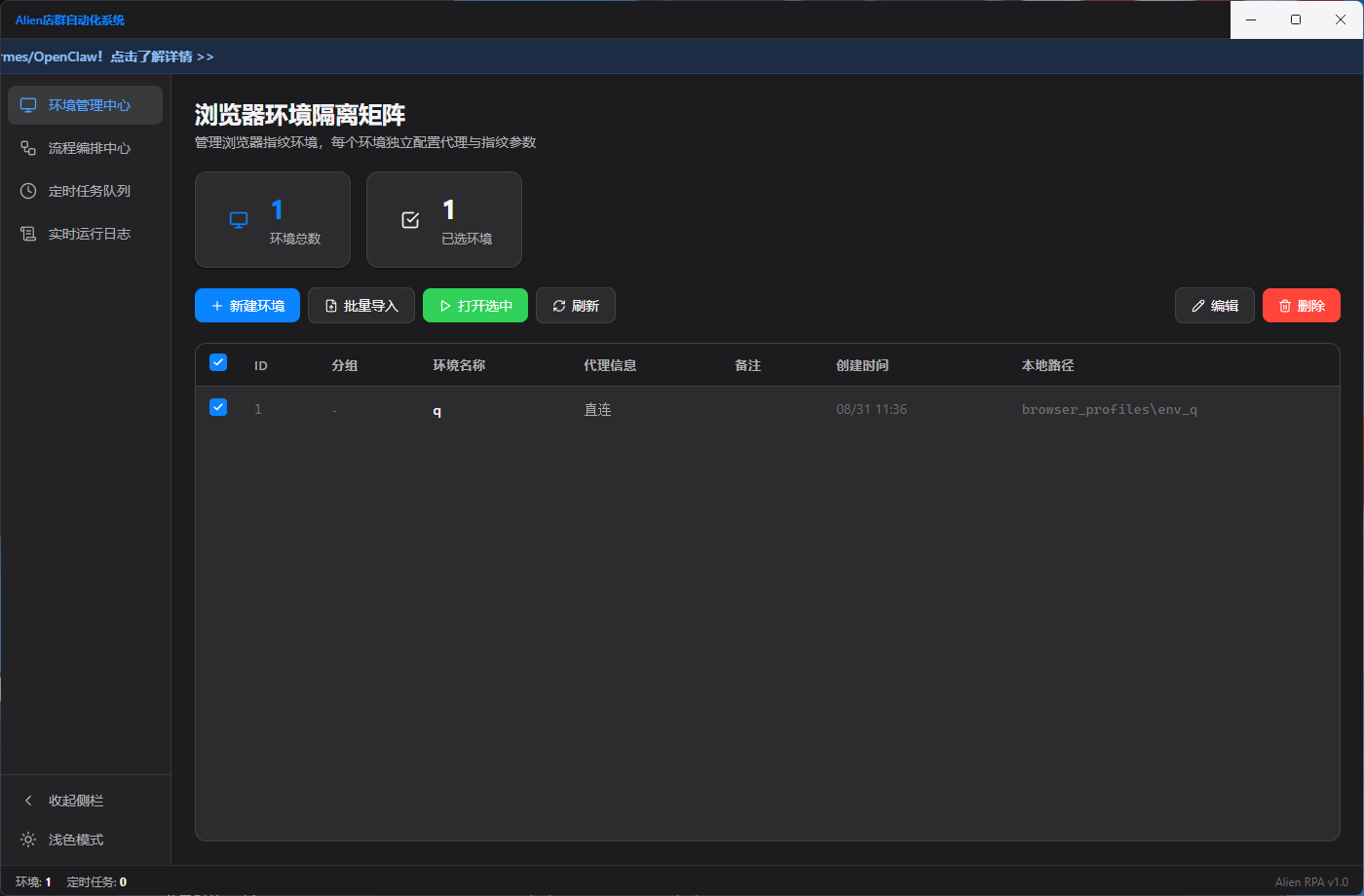
Task: Show 实时运行日志 page
Action: (85, 234)
